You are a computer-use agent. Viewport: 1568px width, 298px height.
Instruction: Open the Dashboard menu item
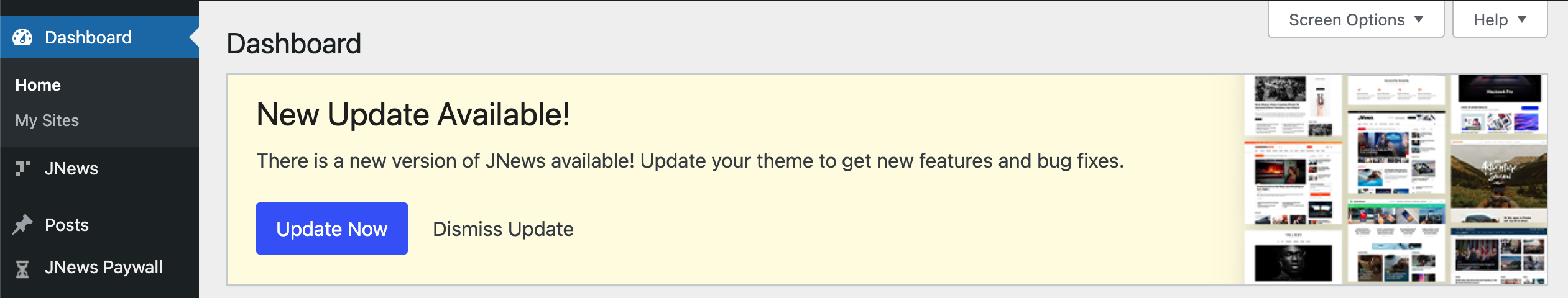[x=88, y=37]
